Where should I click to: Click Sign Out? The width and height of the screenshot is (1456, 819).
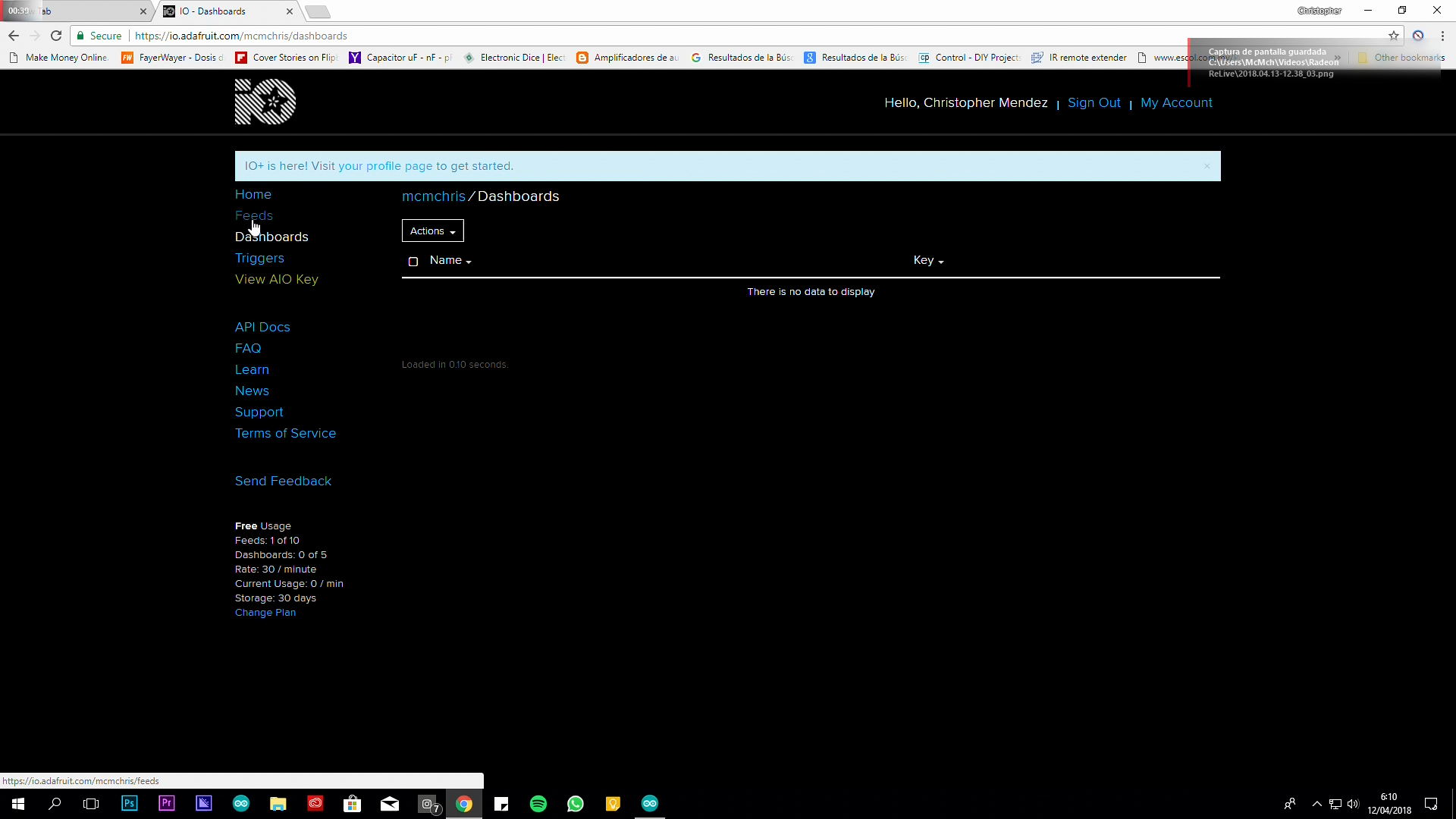pyautogui.click(x=1094, y=103)
